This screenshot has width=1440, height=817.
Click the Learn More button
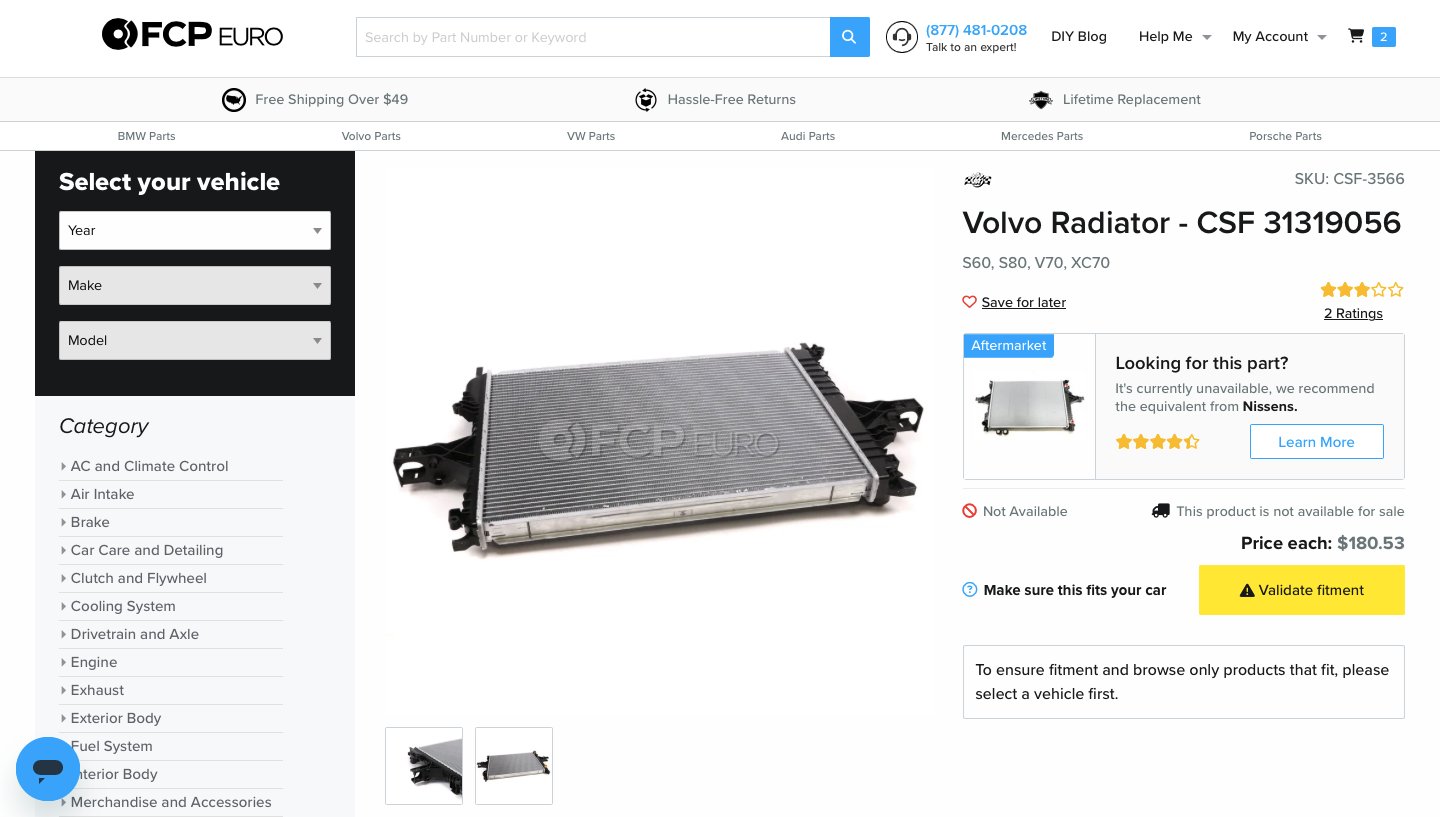click(1316, 442)
